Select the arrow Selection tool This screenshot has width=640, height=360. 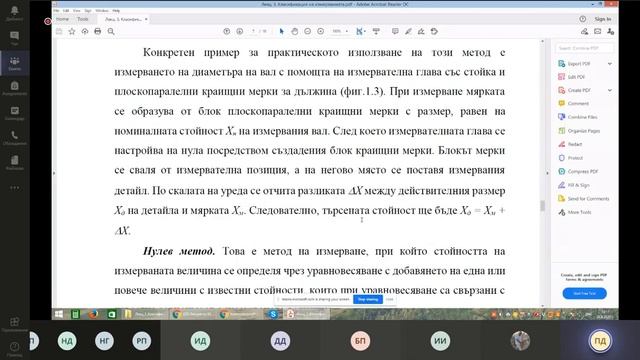pos(281,31)
